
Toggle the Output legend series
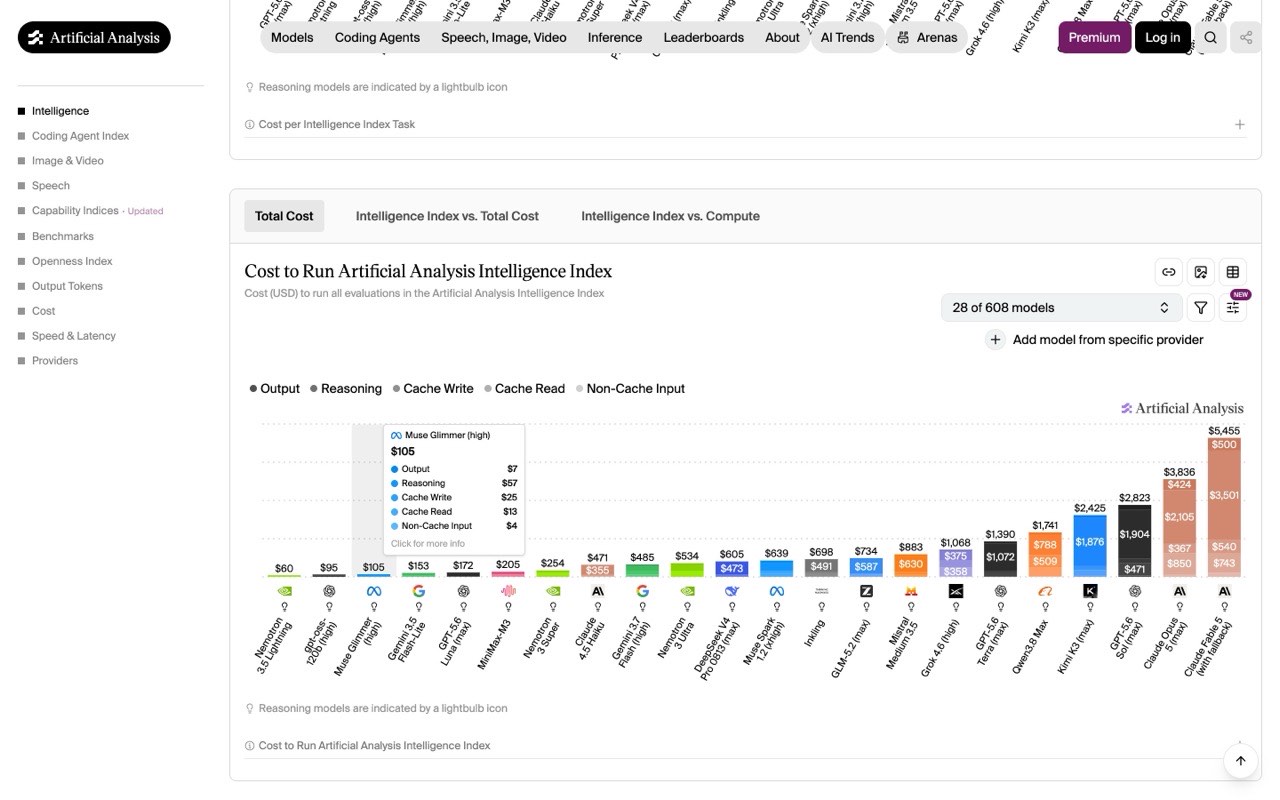[274, 388]
